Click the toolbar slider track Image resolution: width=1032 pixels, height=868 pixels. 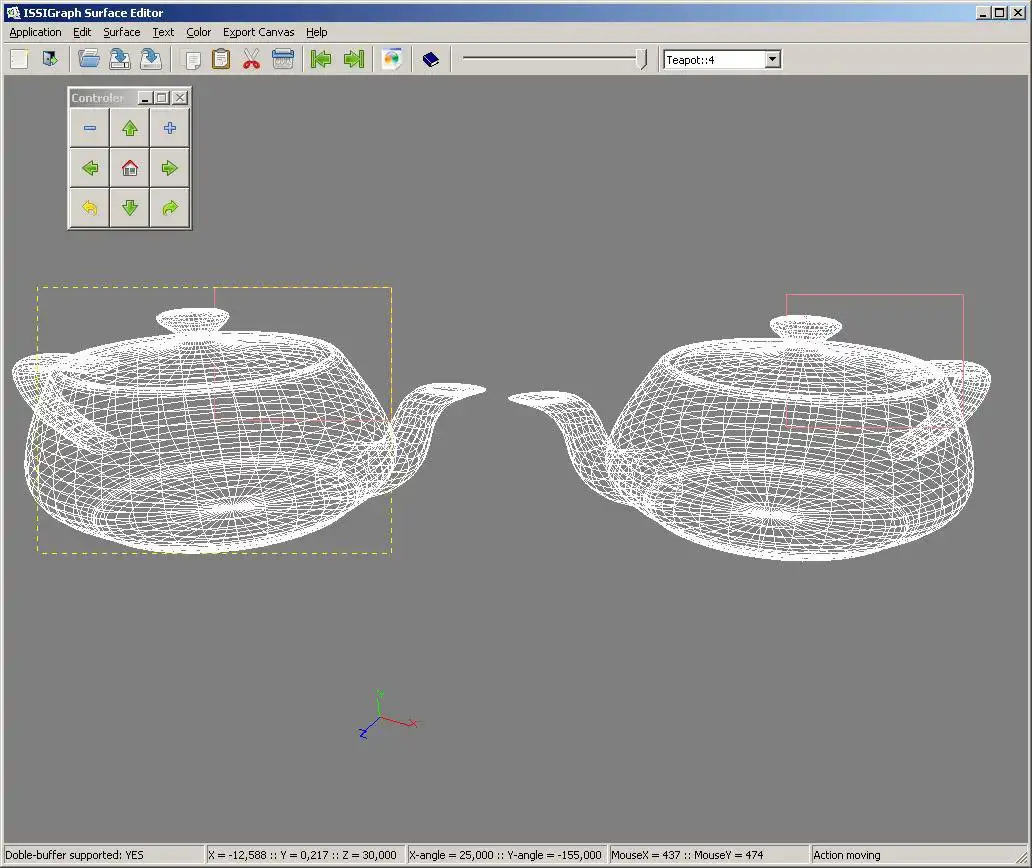(550, 59)
